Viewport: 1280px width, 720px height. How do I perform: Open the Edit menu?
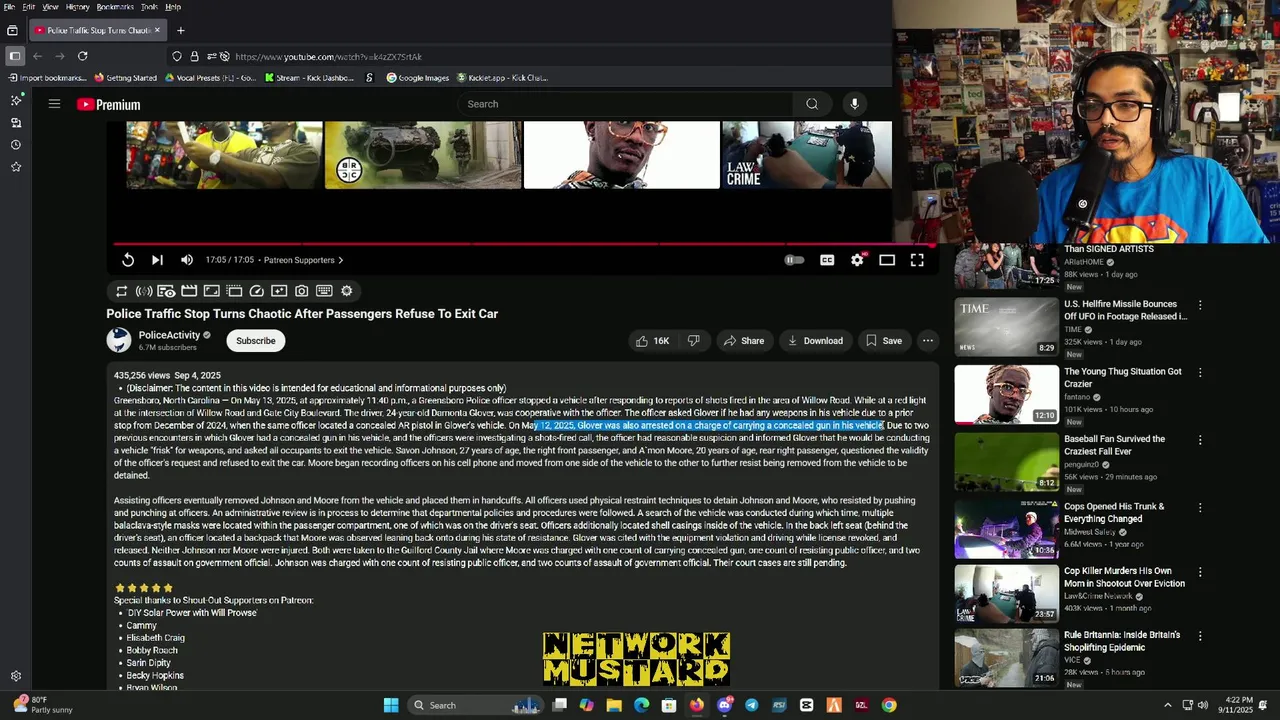tap(29, 7)
